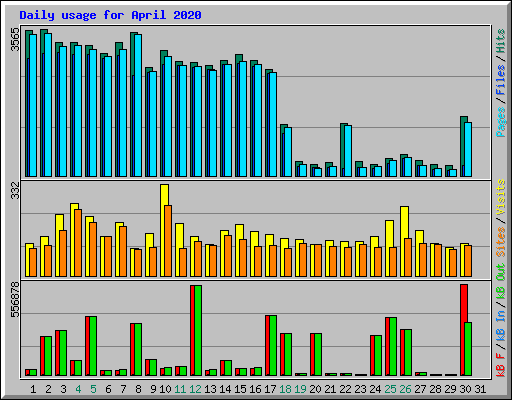Select green weekend day 26 label

click(x=405, y=389)
